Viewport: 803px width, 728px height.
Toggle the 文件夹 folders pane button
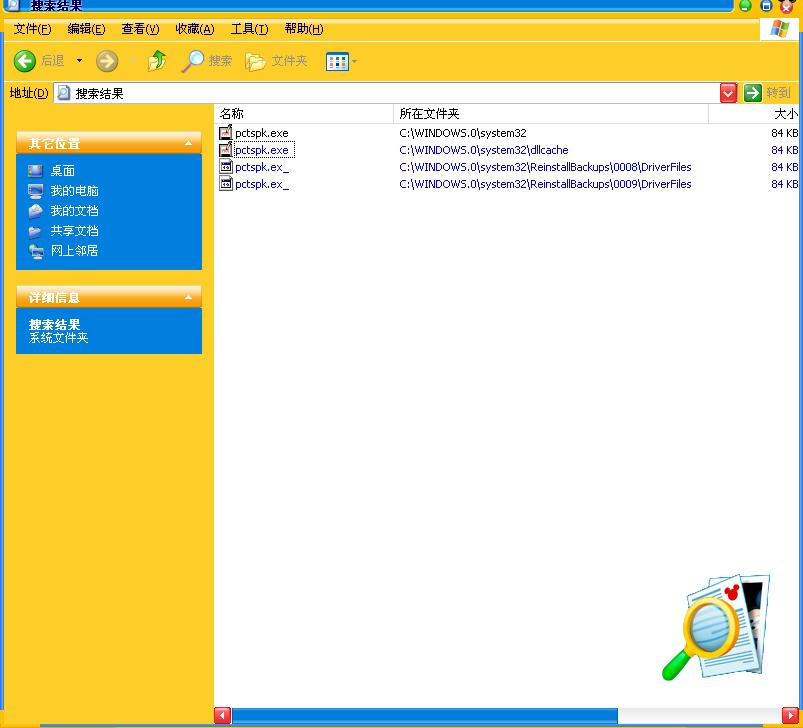(x=277, y=61)
